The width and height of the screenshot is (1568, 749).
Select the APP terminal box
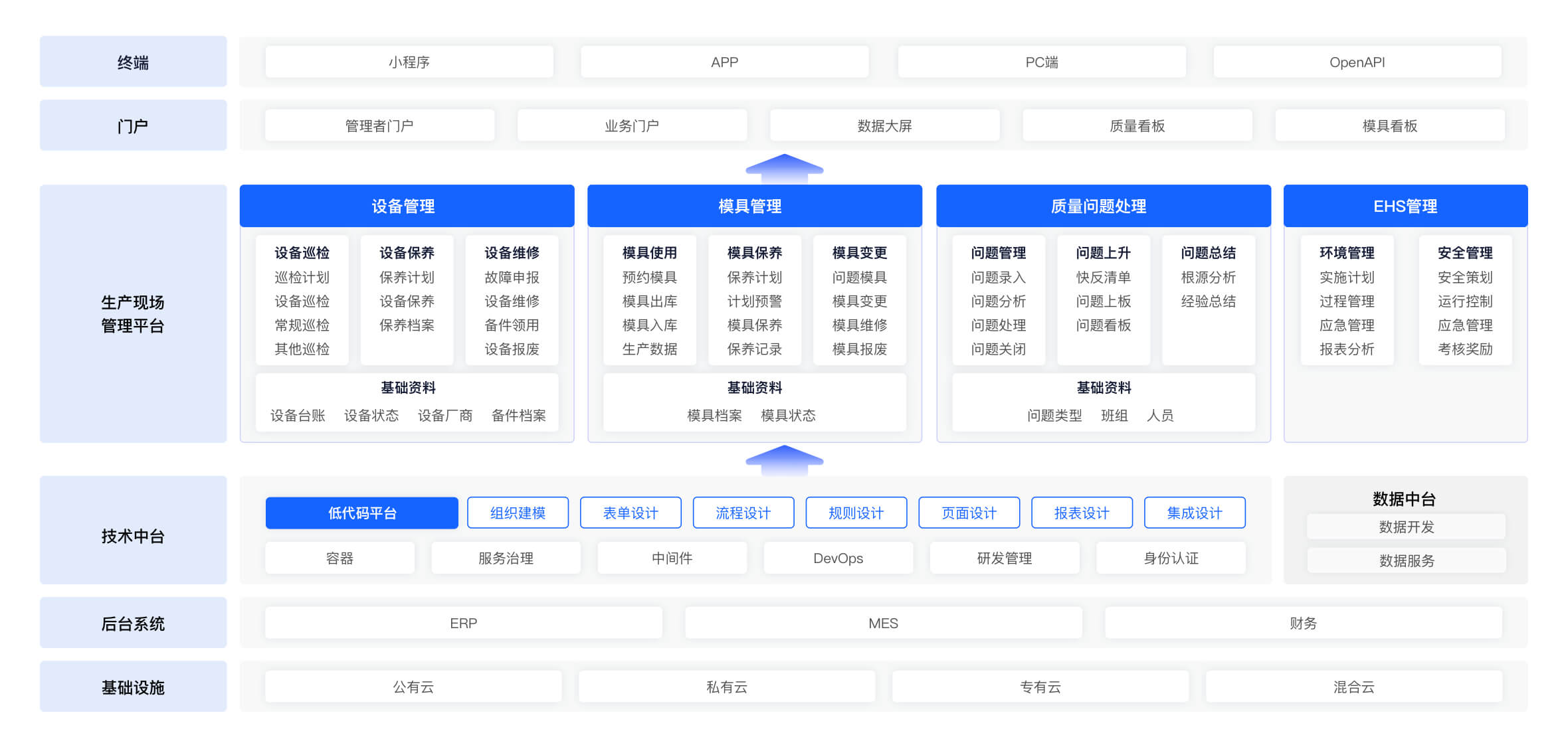[724, 62]
